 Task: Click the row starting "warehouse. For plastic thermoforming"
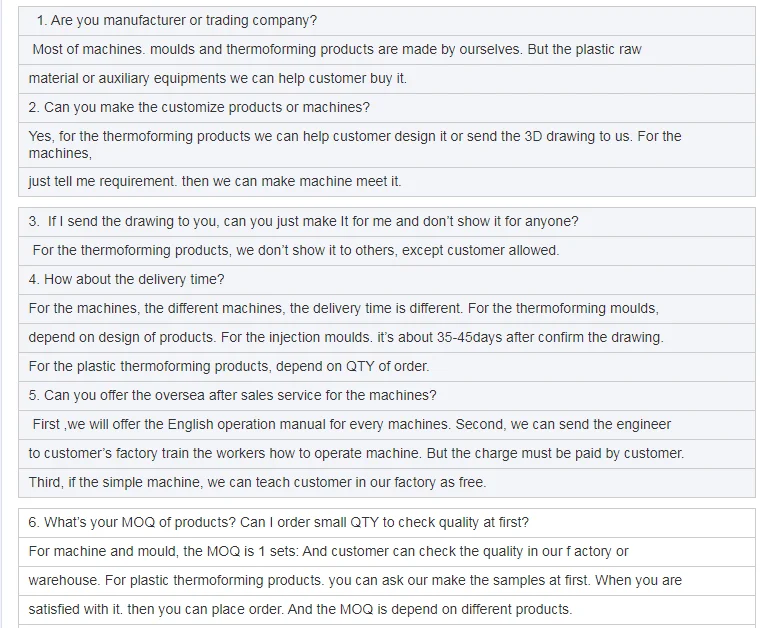tap(355, 580)
